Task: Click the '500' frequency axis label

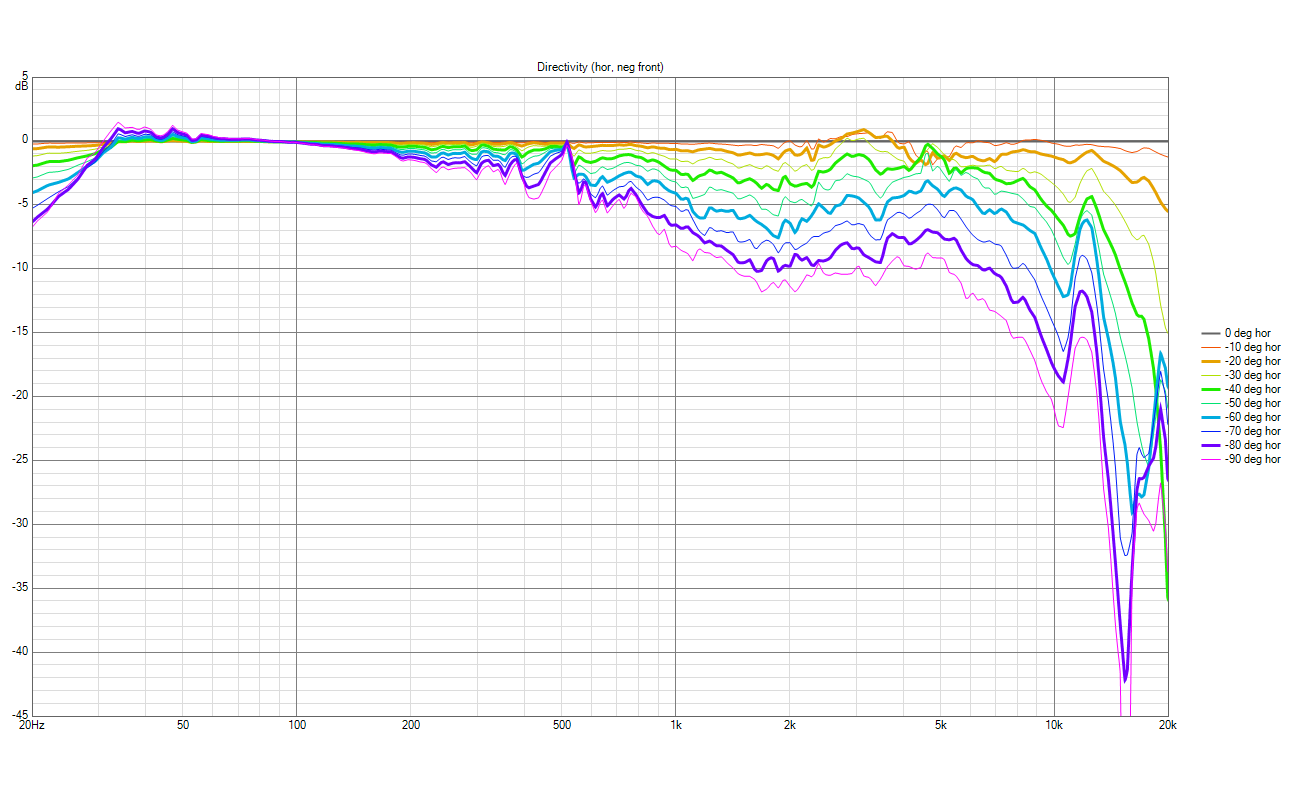Action: [561, 724]
